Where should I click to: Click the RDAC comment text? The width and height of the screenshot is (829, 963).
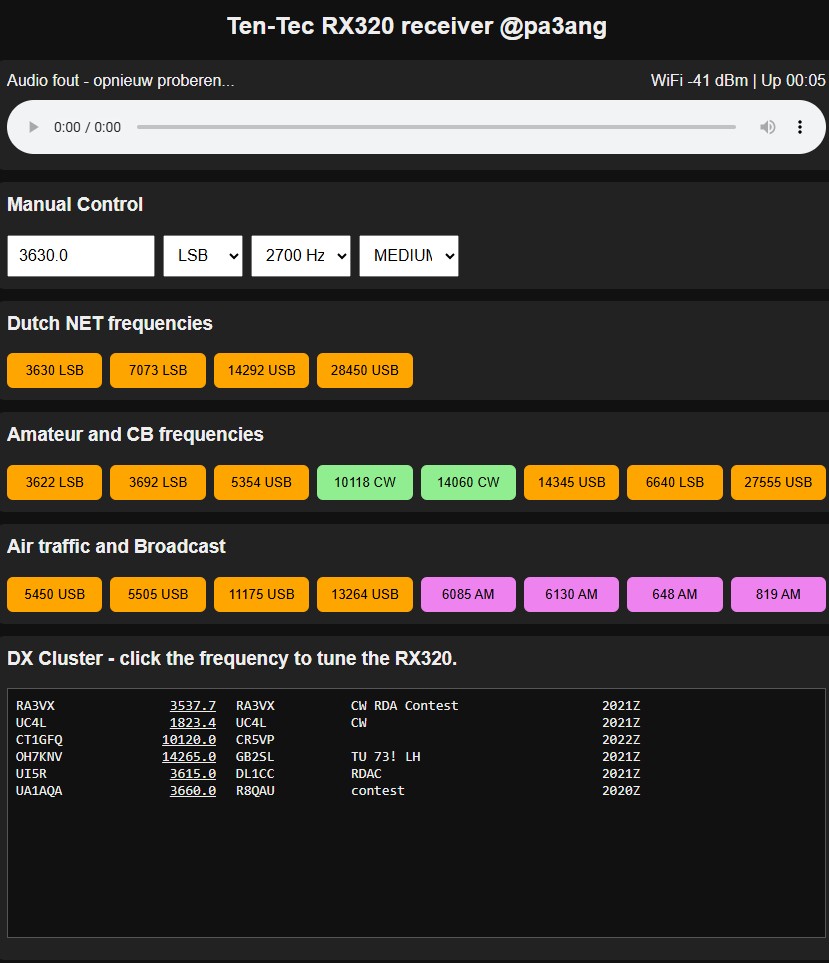[x=366, y=774]
